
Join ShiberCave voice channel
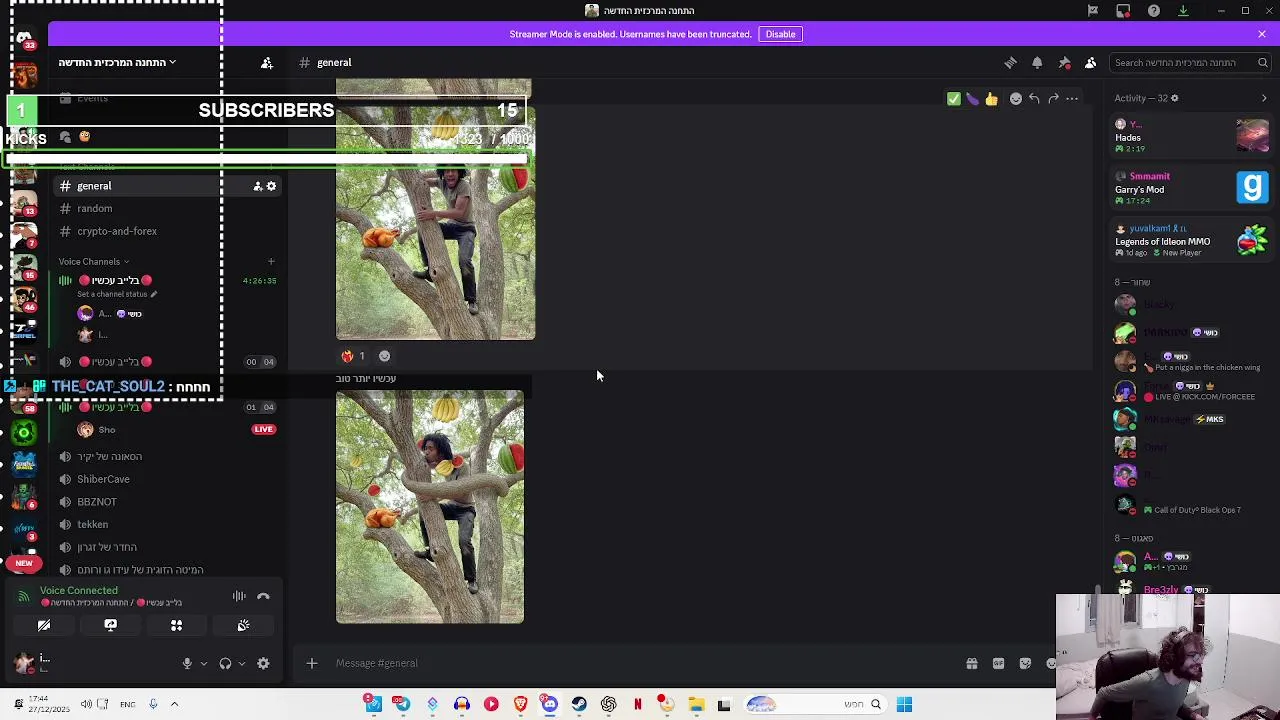166,479
